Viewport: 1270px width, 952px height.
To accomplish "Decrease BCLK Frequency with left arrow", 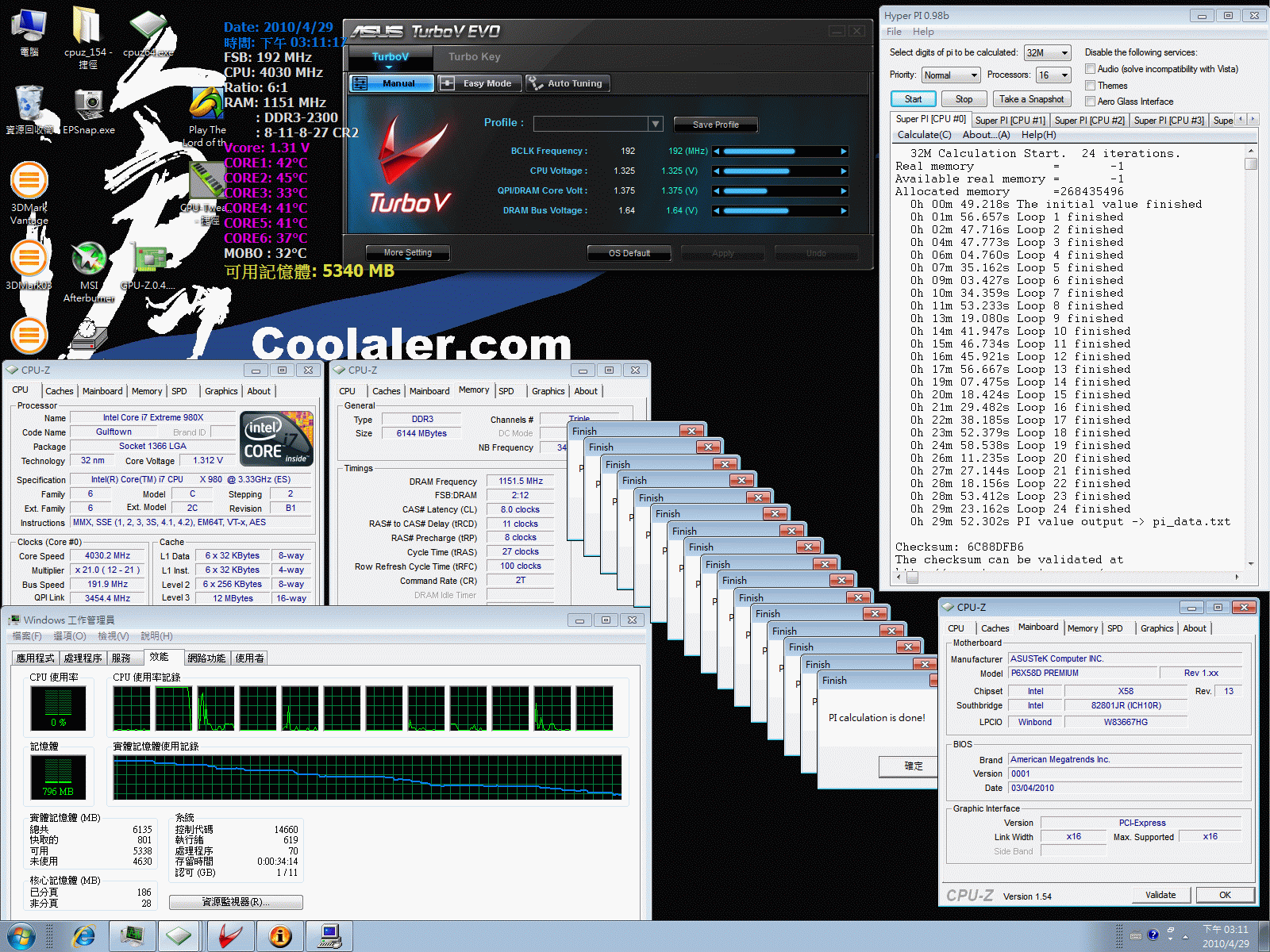I will 717,151.
